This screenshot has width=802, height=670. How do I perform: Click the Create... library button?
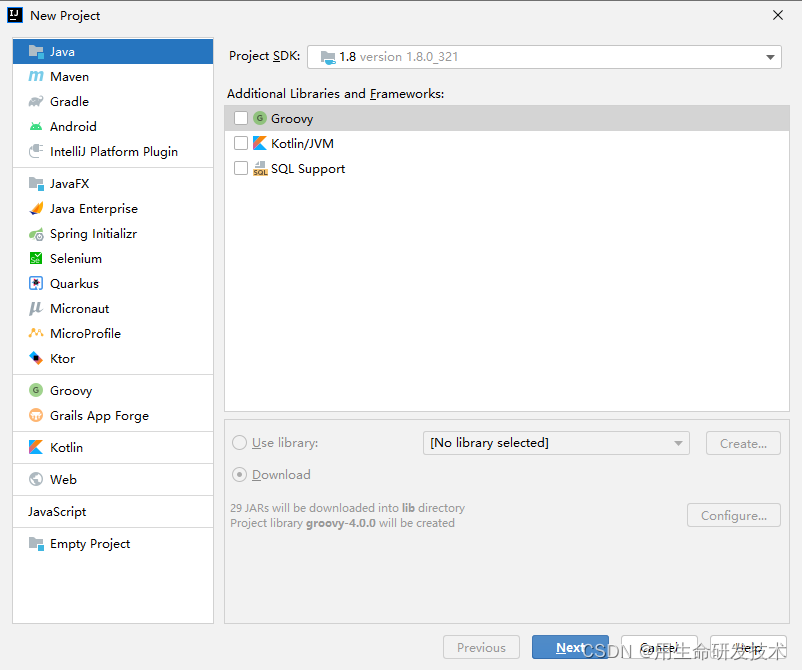(743, 443)
